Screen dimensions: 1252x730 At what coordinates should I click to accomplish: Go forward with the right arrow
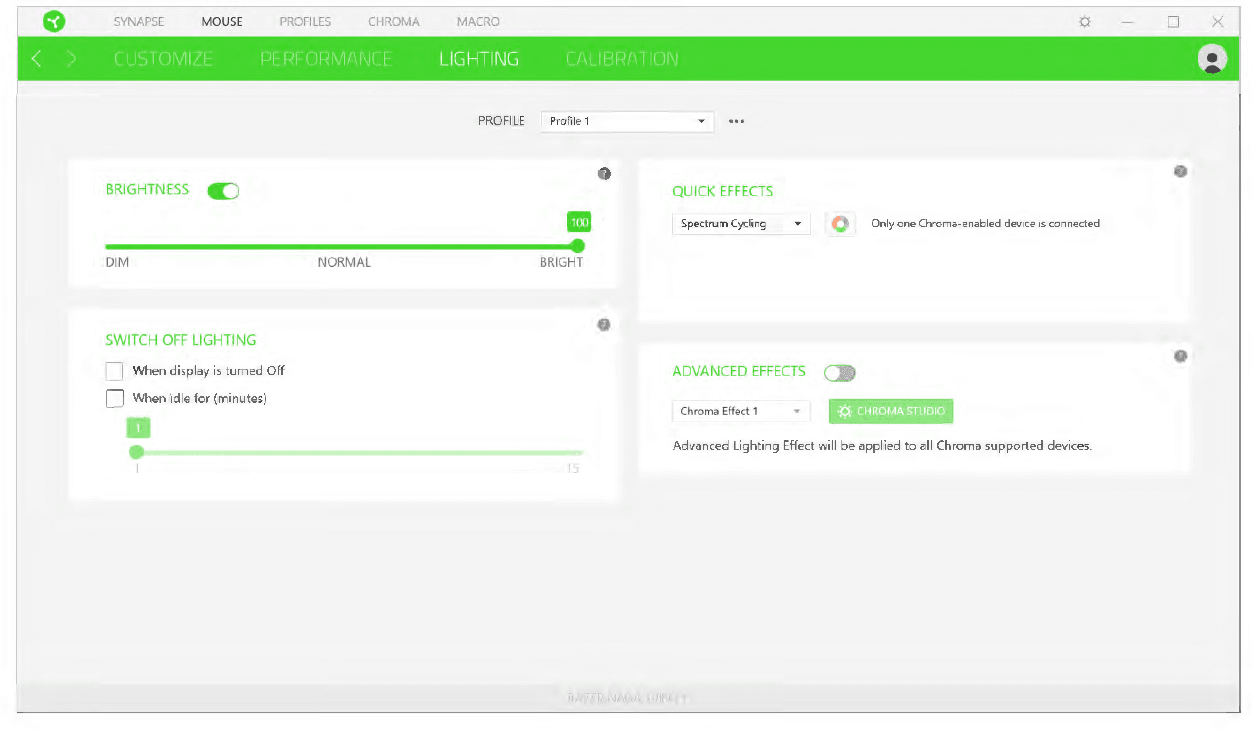click(71, 59)
